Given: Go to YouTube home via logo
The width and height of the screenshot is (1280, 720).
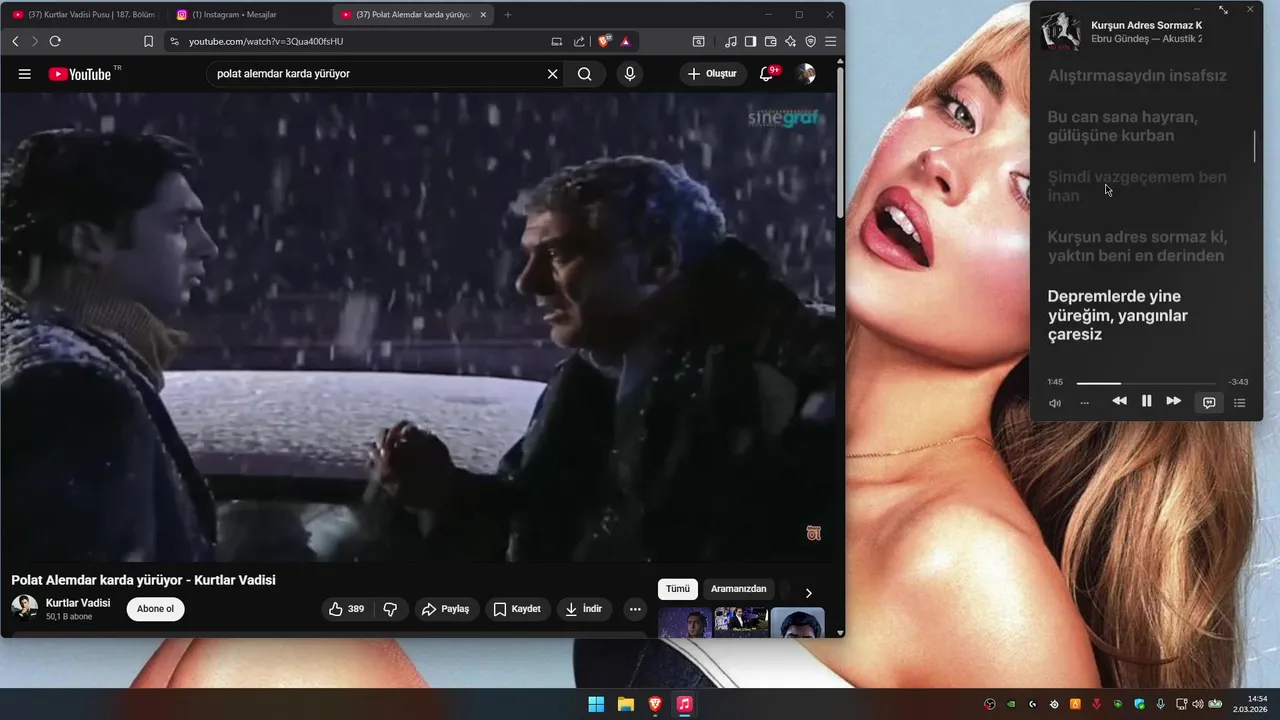Looking at the screenshot, I should 80,74.
